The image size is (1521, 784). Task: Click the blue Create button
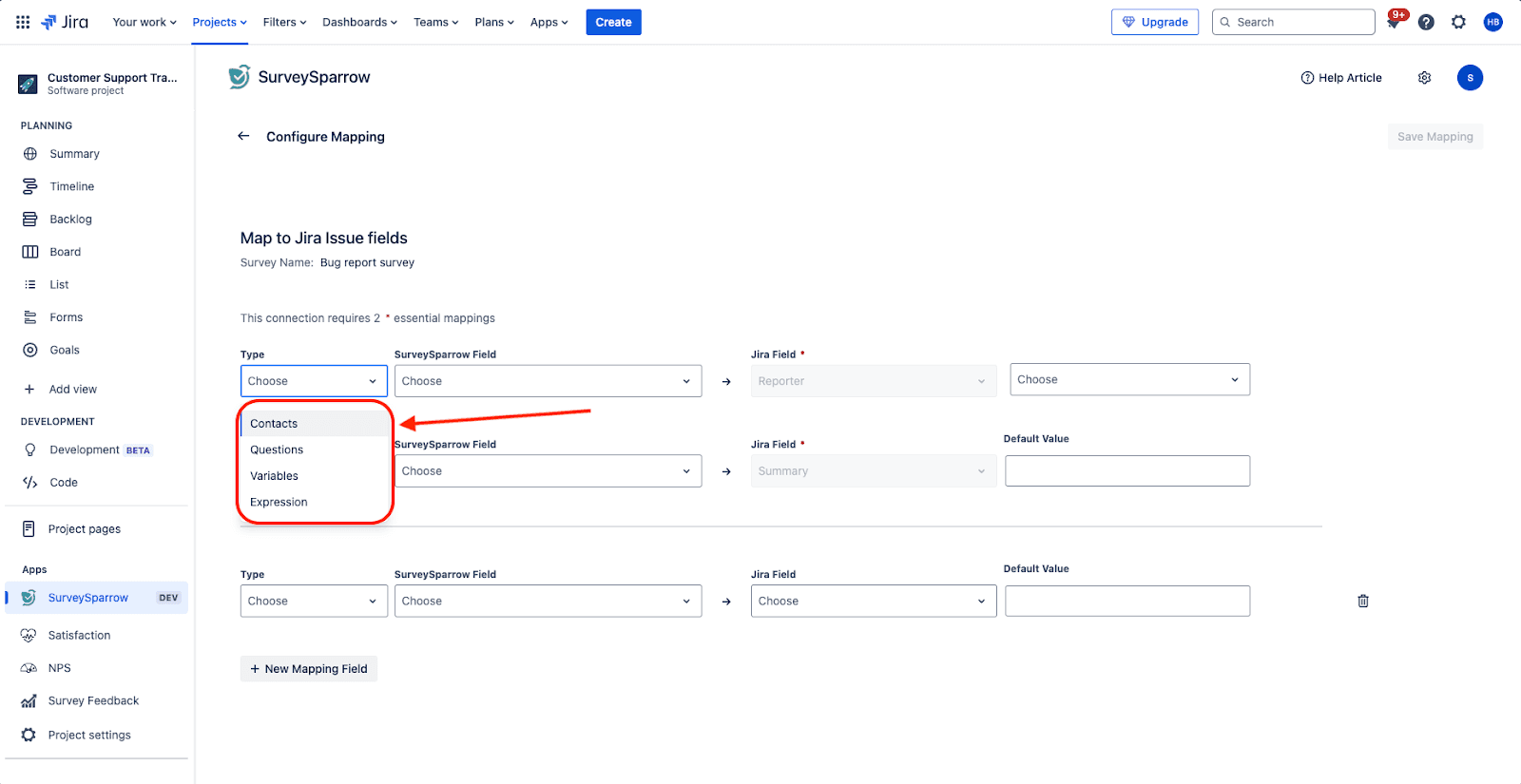point(613,22)
